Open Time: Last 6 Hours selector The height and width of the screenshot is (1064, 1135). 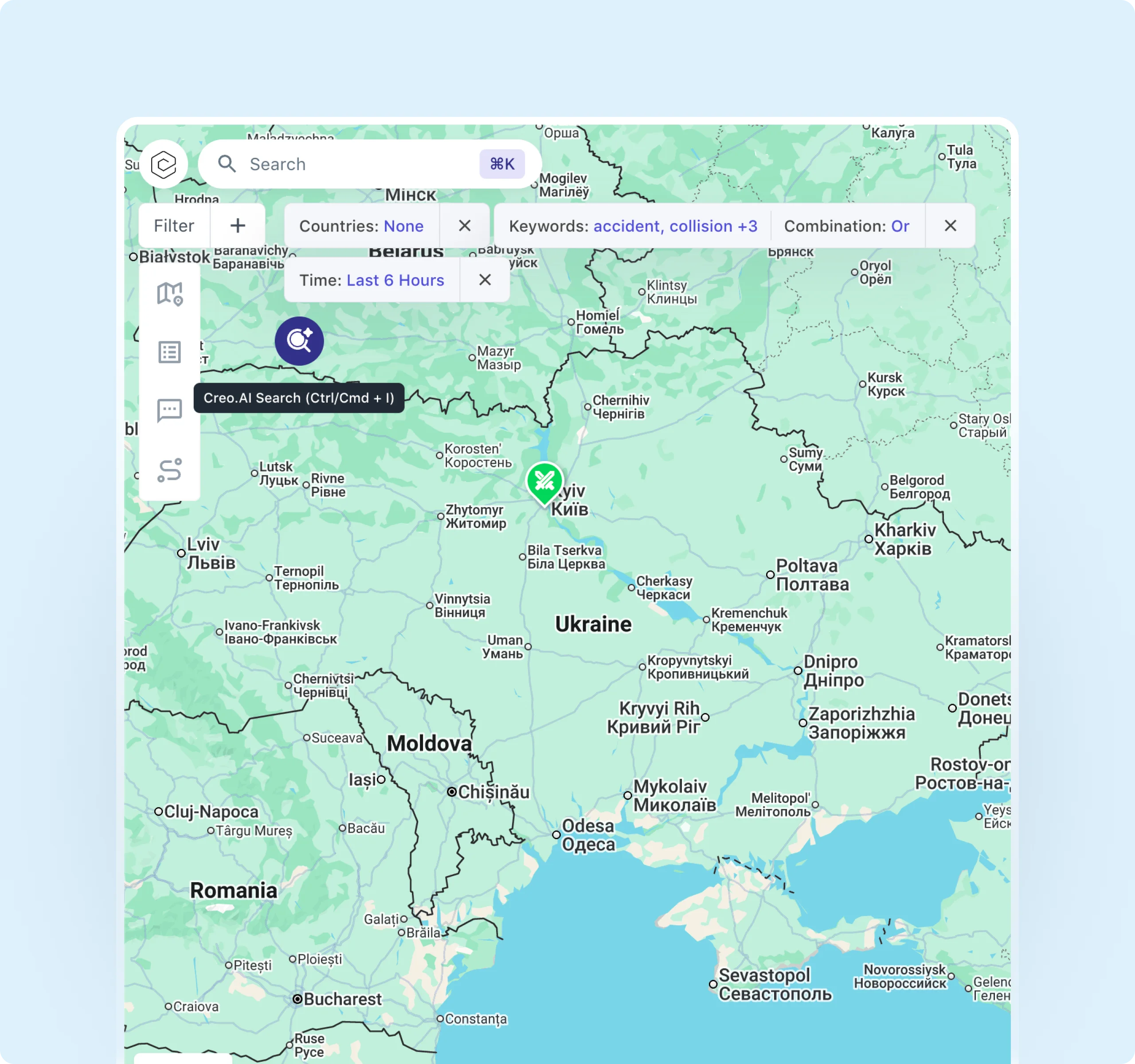372,280
